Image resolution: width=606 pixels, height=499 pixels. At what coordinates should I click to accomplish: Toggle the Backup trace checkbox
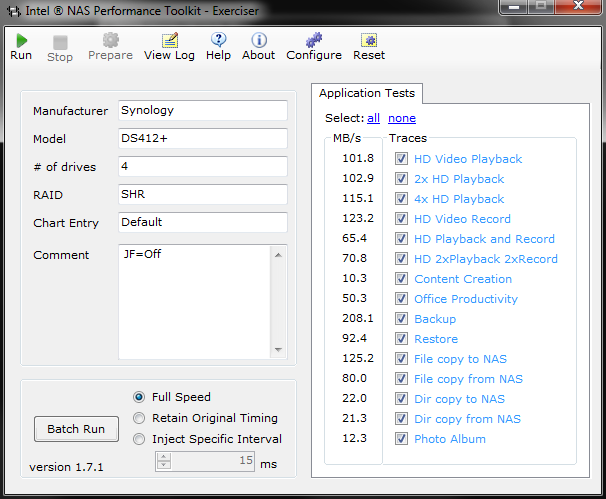pyautogui.click(x=401, y=318)
